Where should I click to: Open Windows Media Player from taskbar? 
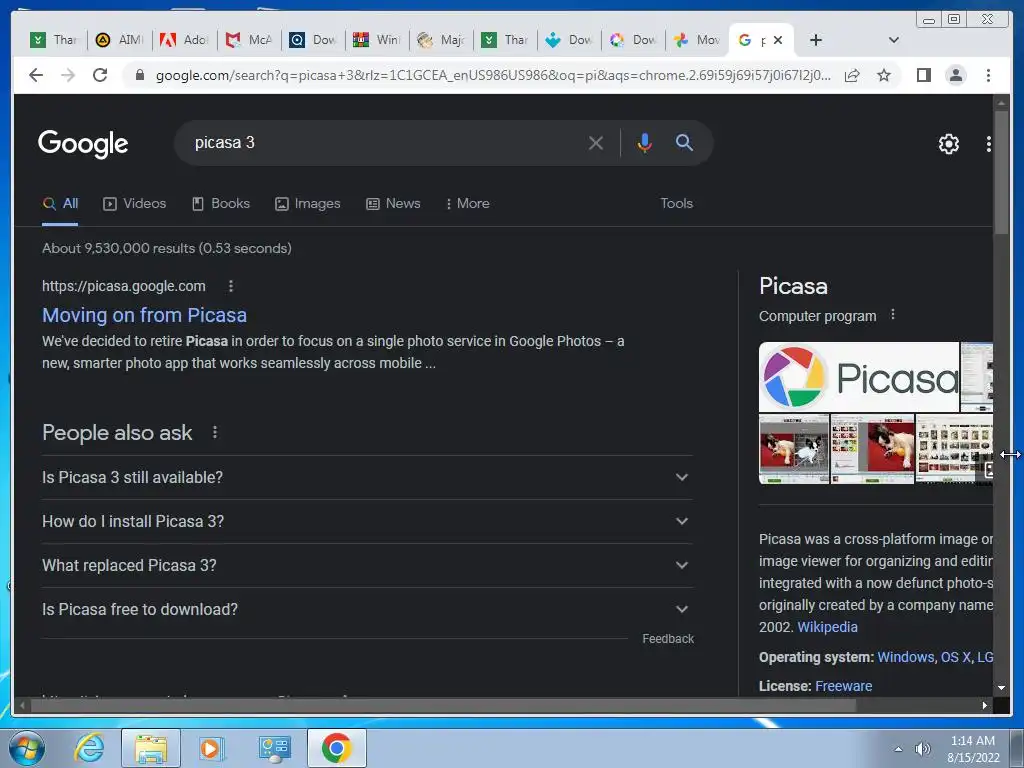[212, 748]
